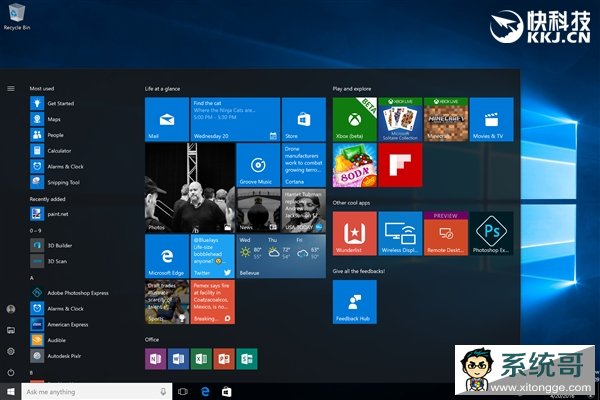Viewport: 600px width, 400px height.
Task: Open the Store tile
Action: click(304, 119)
